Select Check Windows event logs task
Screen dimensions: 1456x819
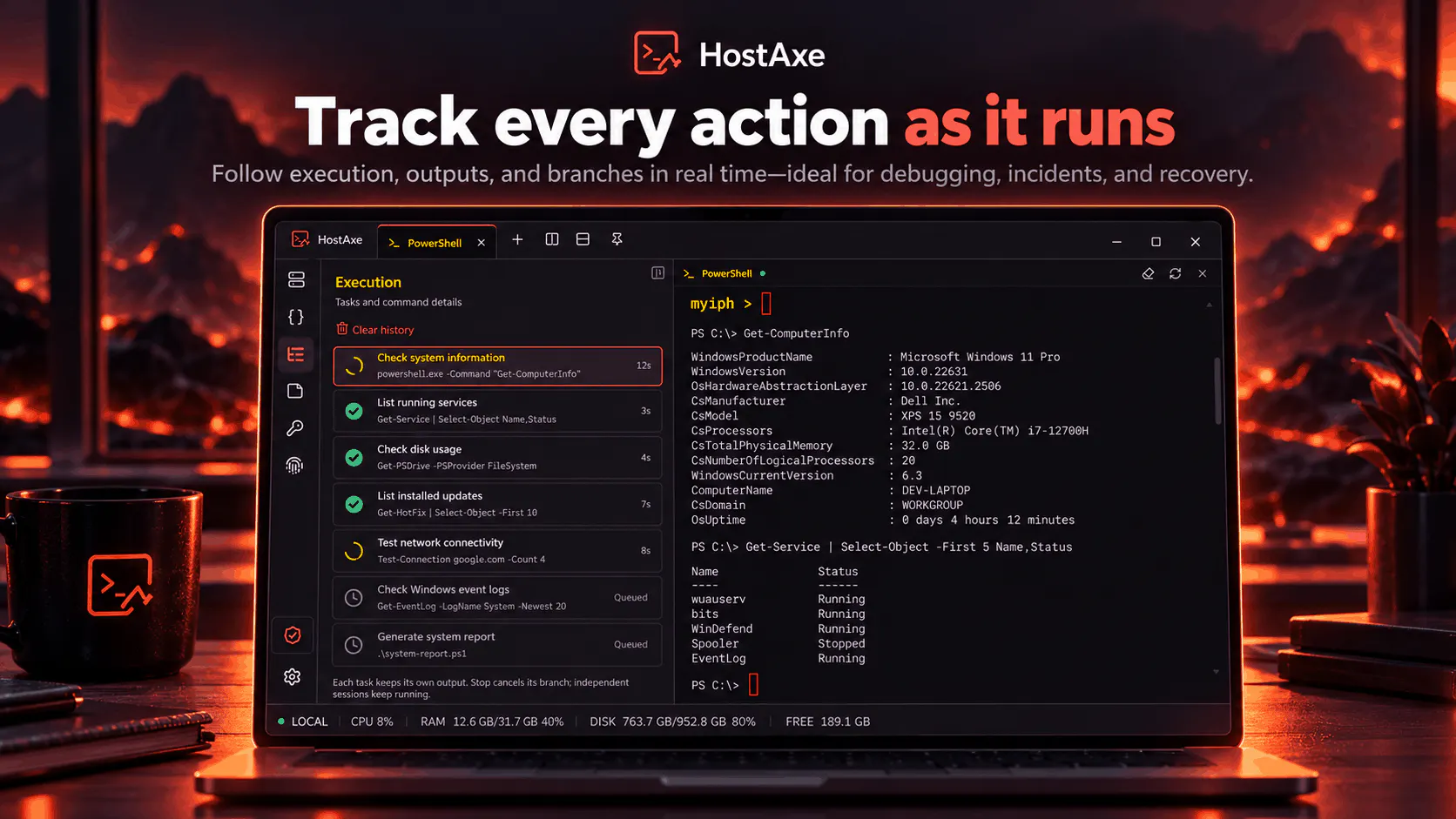(x=497, y=598)
